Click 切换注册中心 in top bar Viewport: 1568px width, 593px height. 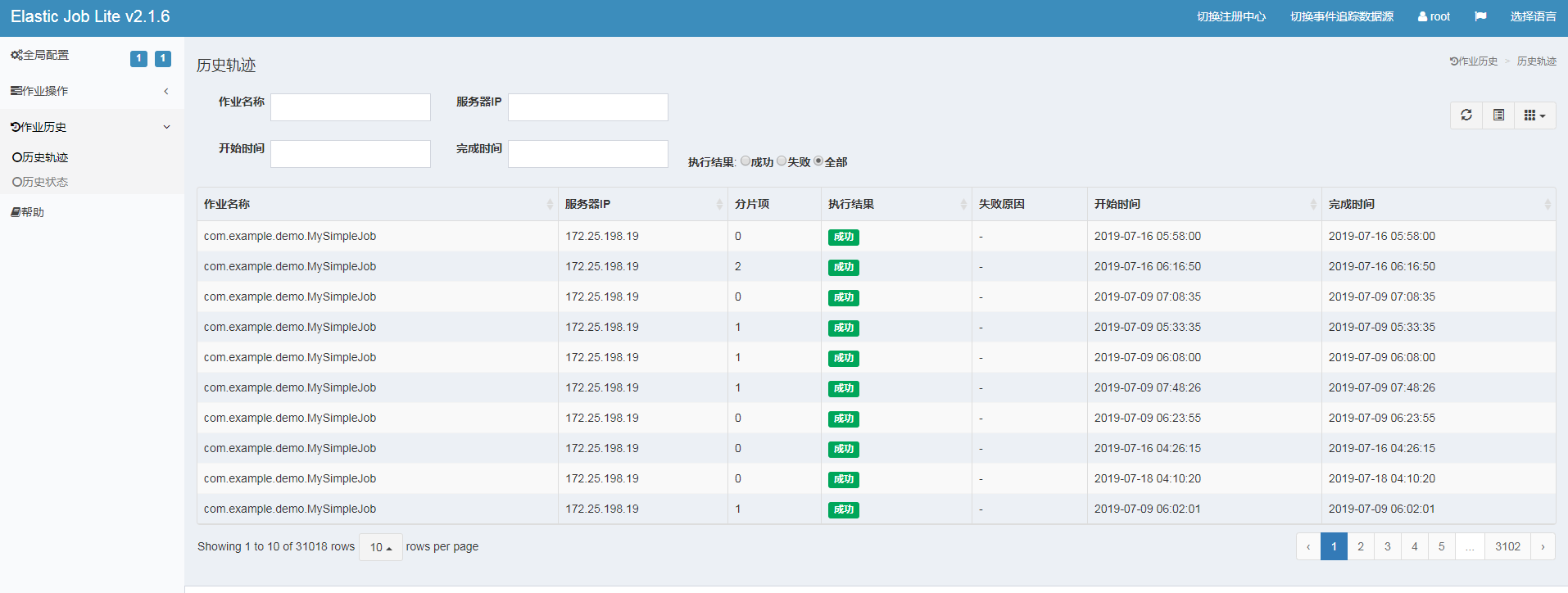(1230, 16)
